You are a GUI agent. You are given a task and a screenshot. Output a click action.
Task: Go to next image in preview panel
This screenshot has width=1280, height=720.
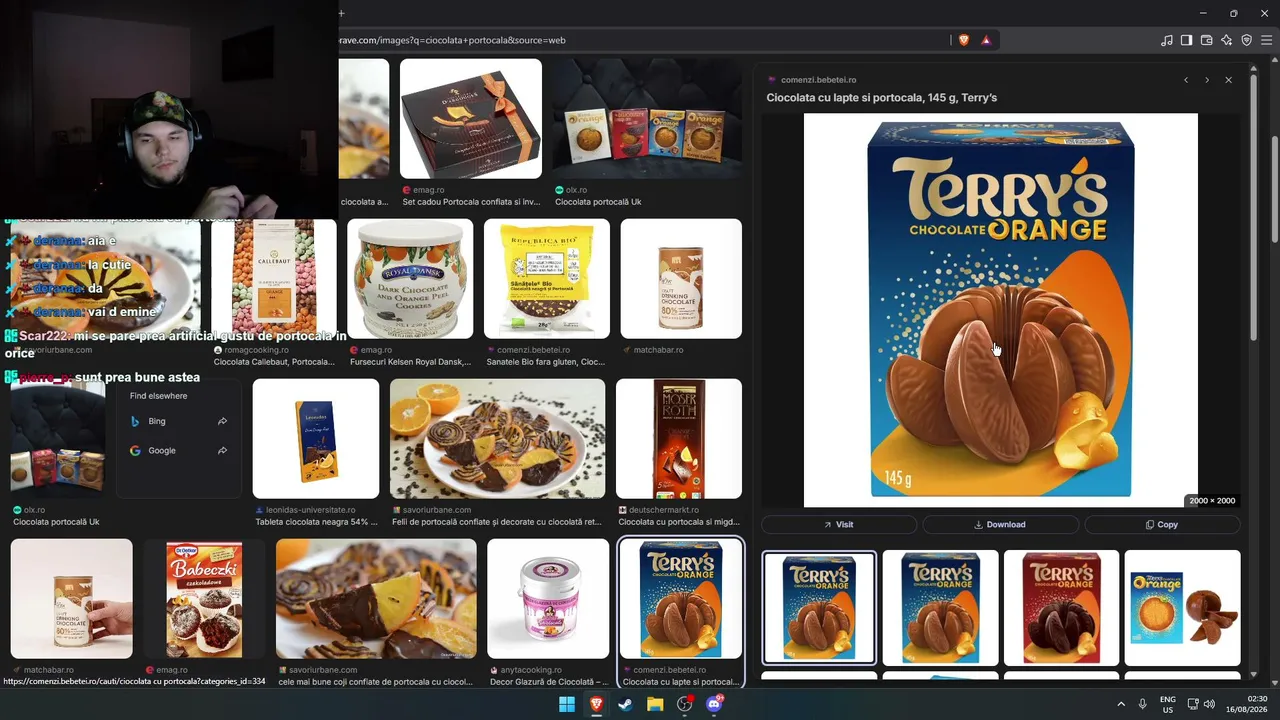click(x=1207, y=80)
